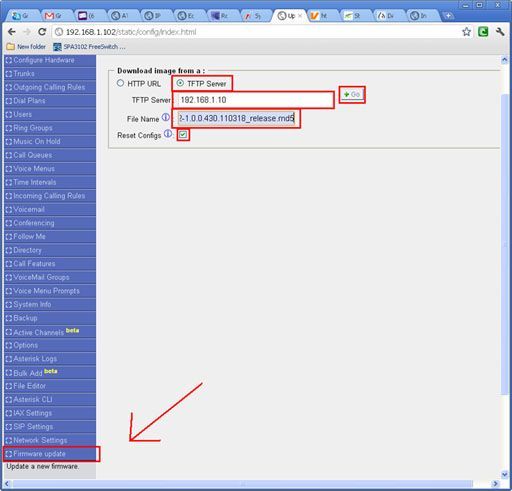Open Follow Me in sidebar
Image resolution: width=512 pixels, height=491 pixels.
point(50,237)
